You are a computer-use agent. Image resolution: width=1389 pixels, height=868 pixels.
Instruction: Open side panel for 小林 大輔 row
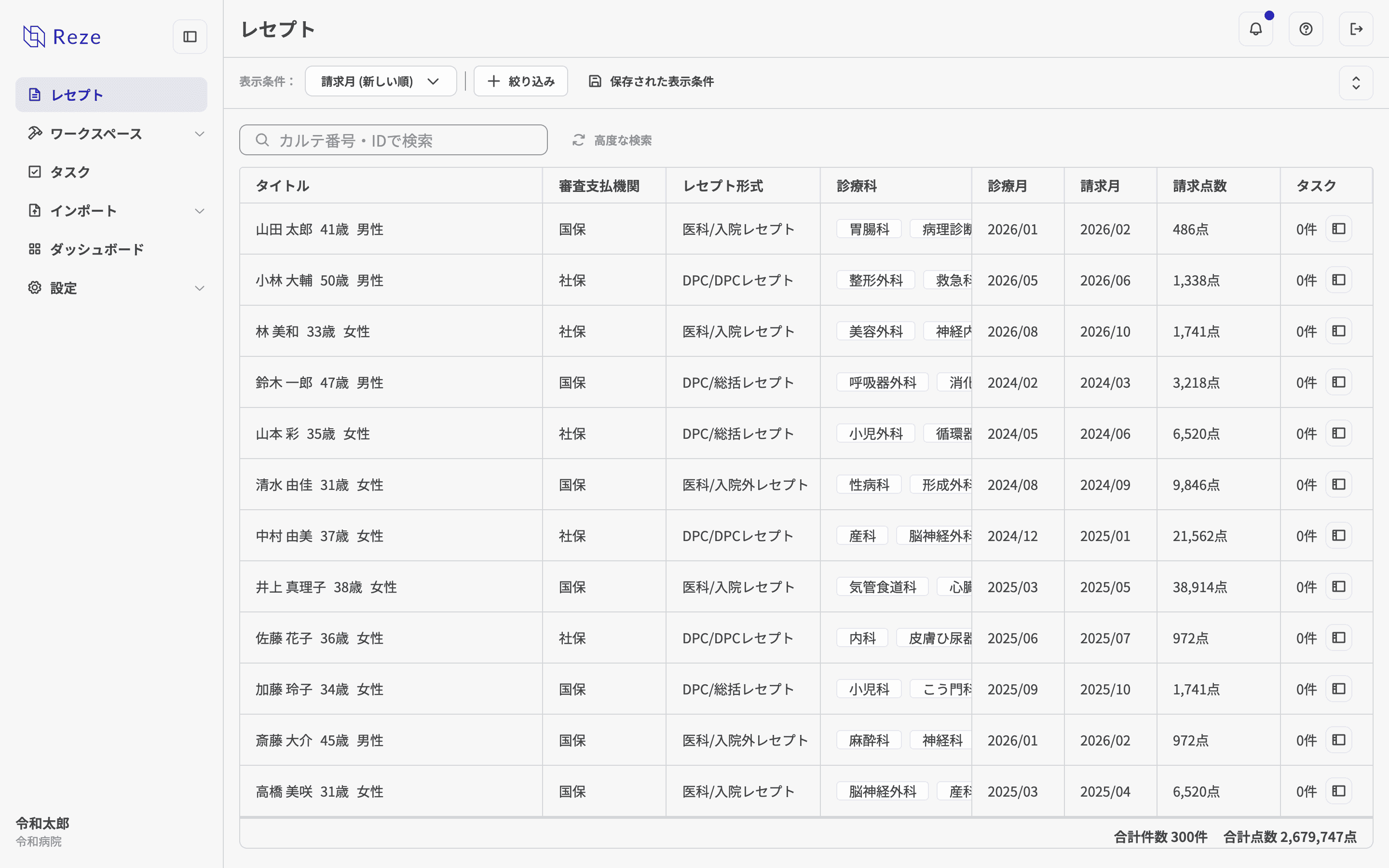point(1338,280)
